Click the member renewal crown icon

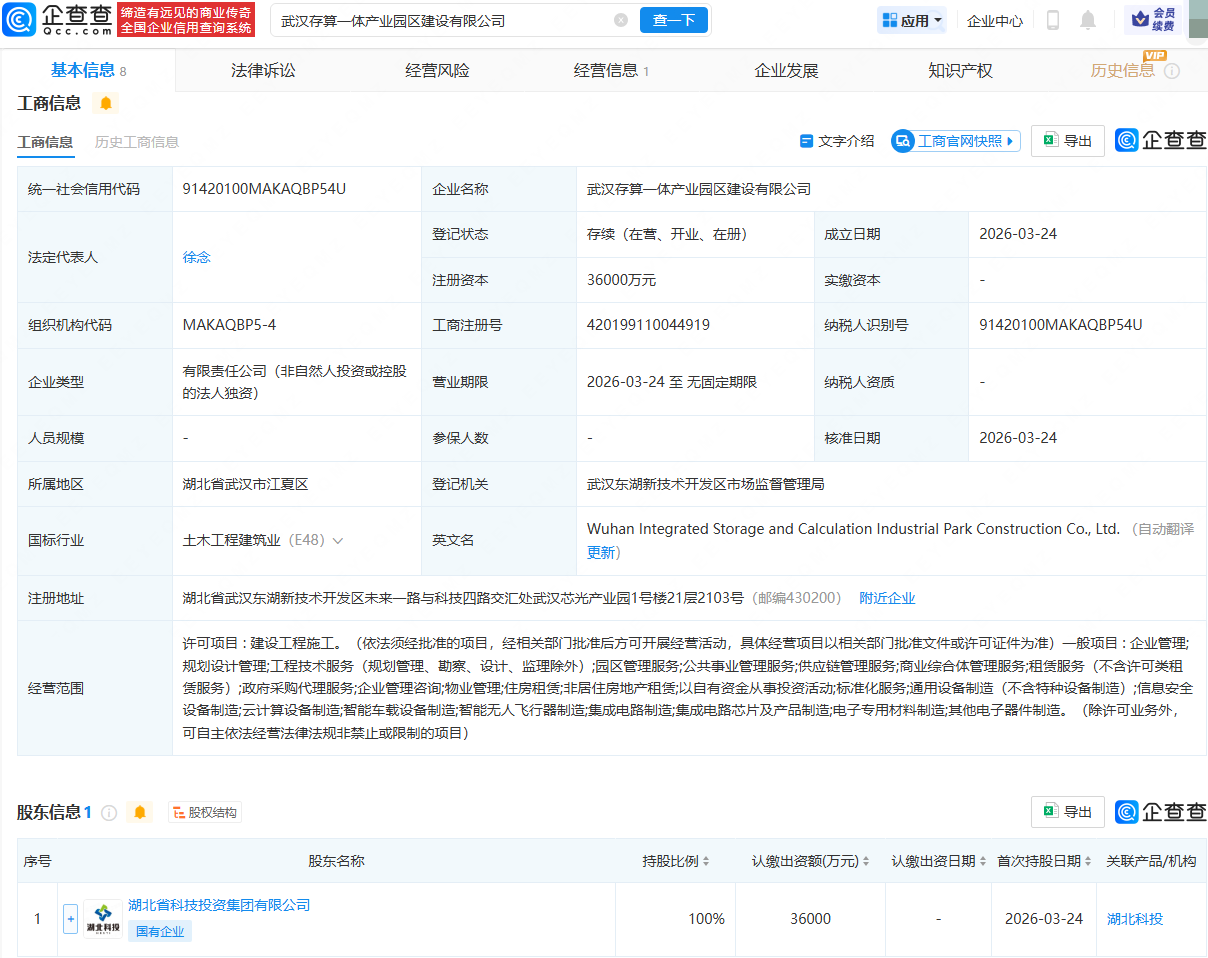tap(1139, 20)
